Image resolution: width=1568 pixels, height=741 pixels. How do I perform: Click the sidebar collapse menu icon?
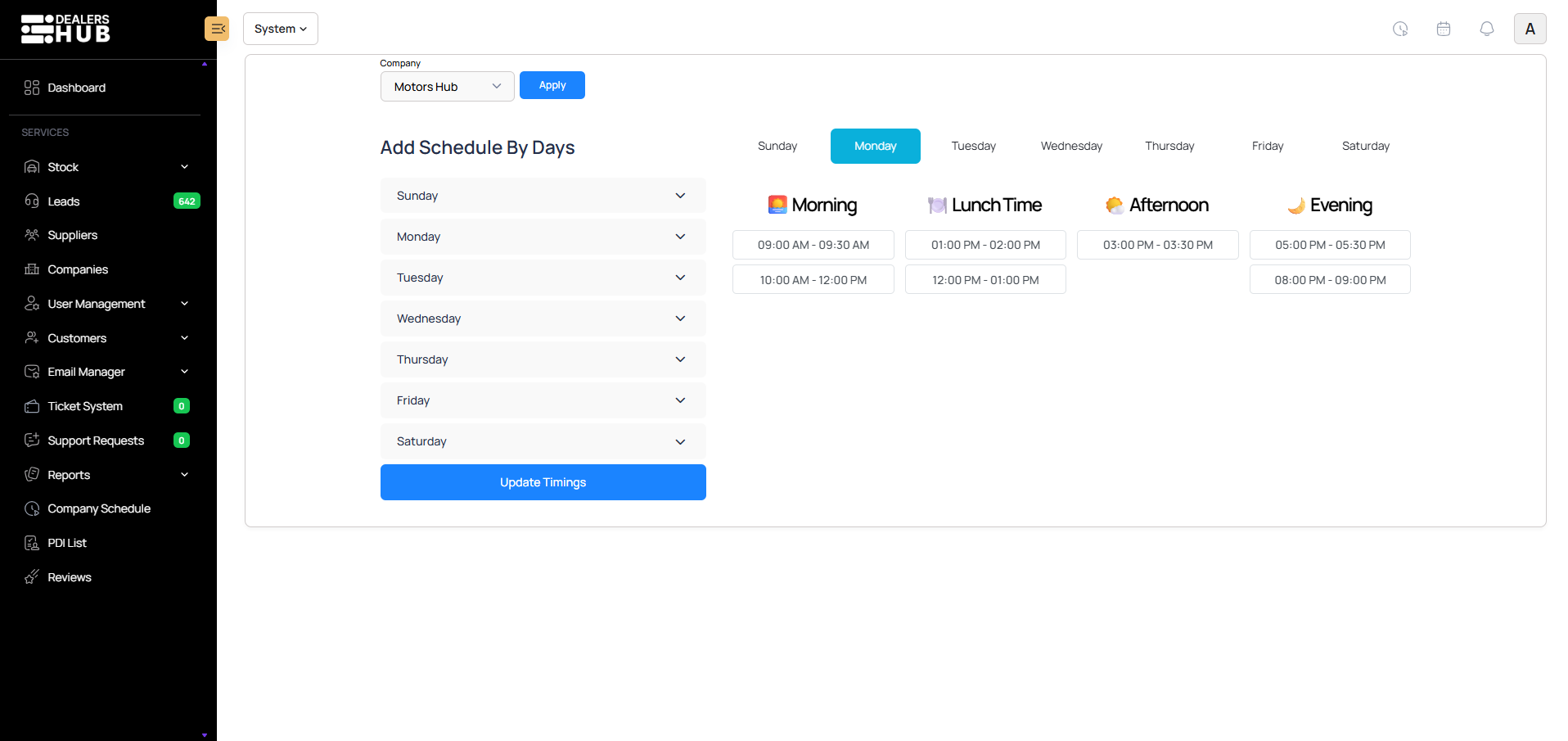click(217, 29)
